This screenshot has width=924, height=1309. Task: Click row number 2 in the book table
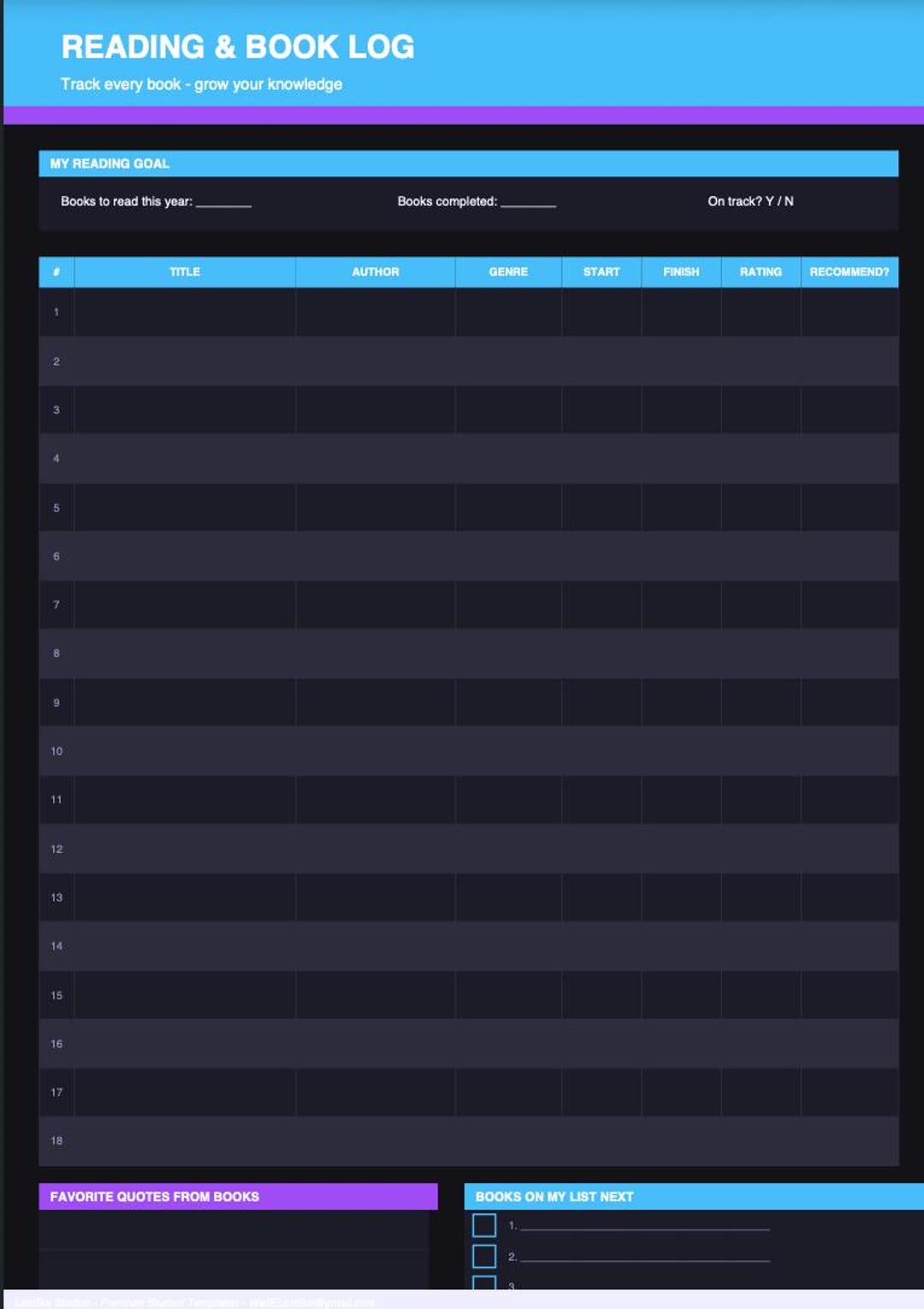56,361
